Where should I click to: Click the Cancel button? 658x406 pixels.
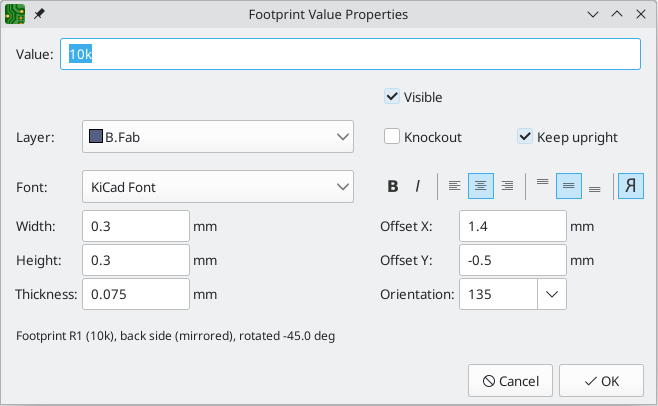point(510,381)
